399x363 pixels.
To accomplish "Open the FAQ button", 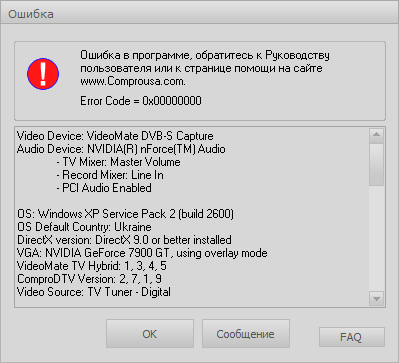I will tap(352, 337).
